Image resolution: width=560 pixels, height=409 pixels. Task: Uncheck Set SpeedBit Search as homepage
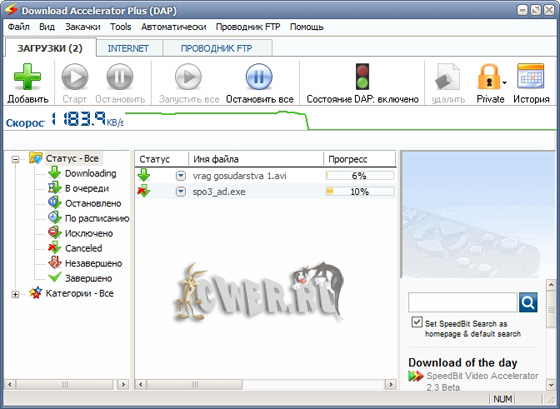click(416, 322)
